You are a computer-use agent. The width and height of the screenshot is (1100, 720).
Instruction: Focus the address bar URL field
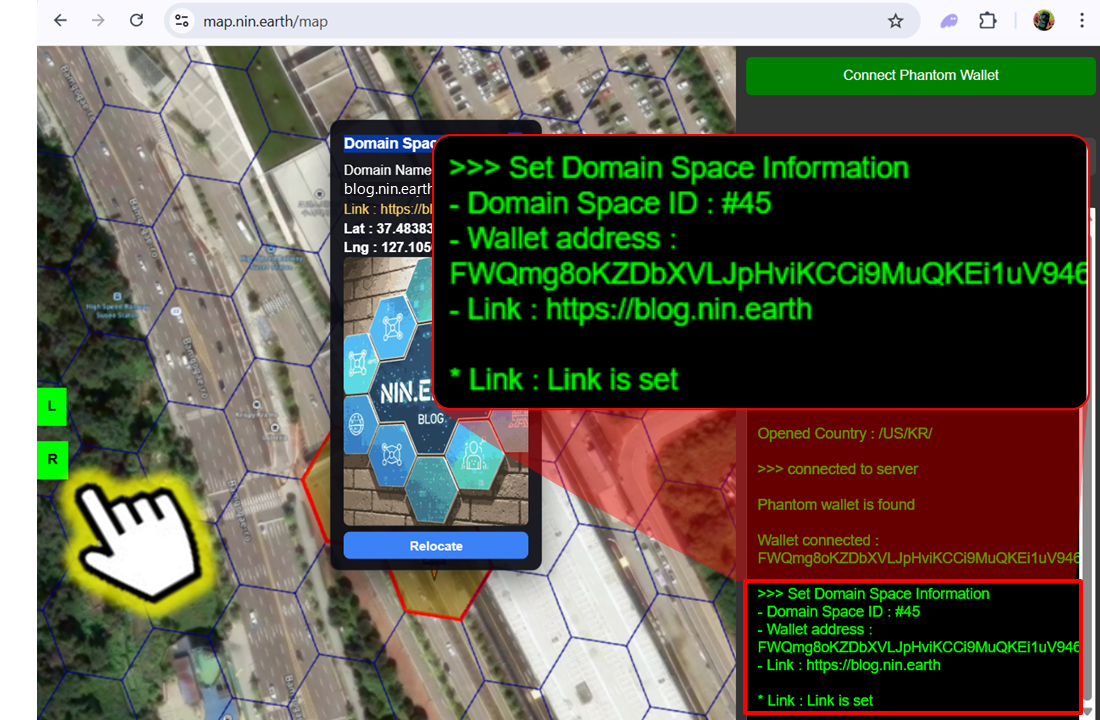(x=500, y=21)
